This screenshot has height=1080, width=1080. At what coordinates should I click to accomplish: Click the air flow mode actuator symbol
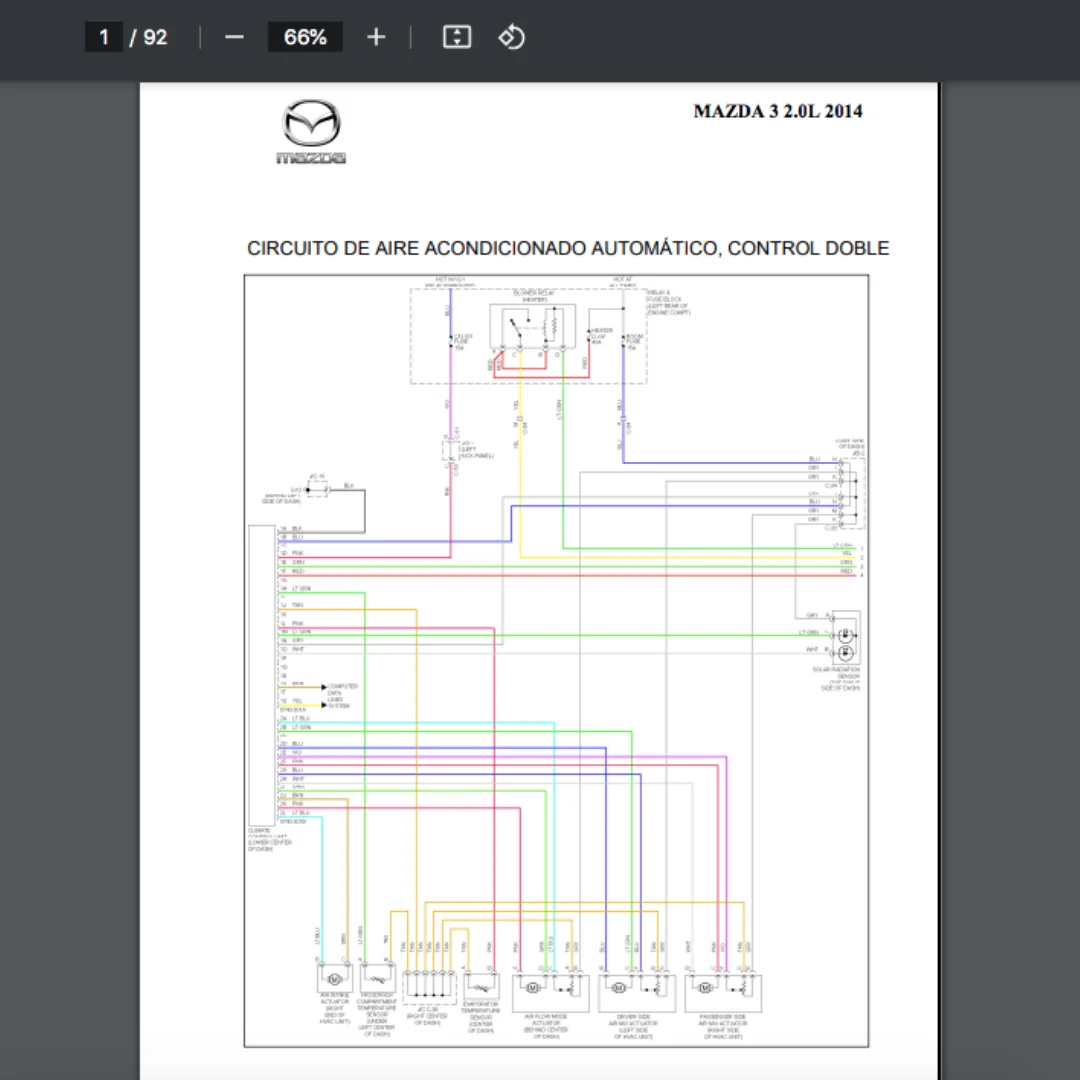click(551, 993)
